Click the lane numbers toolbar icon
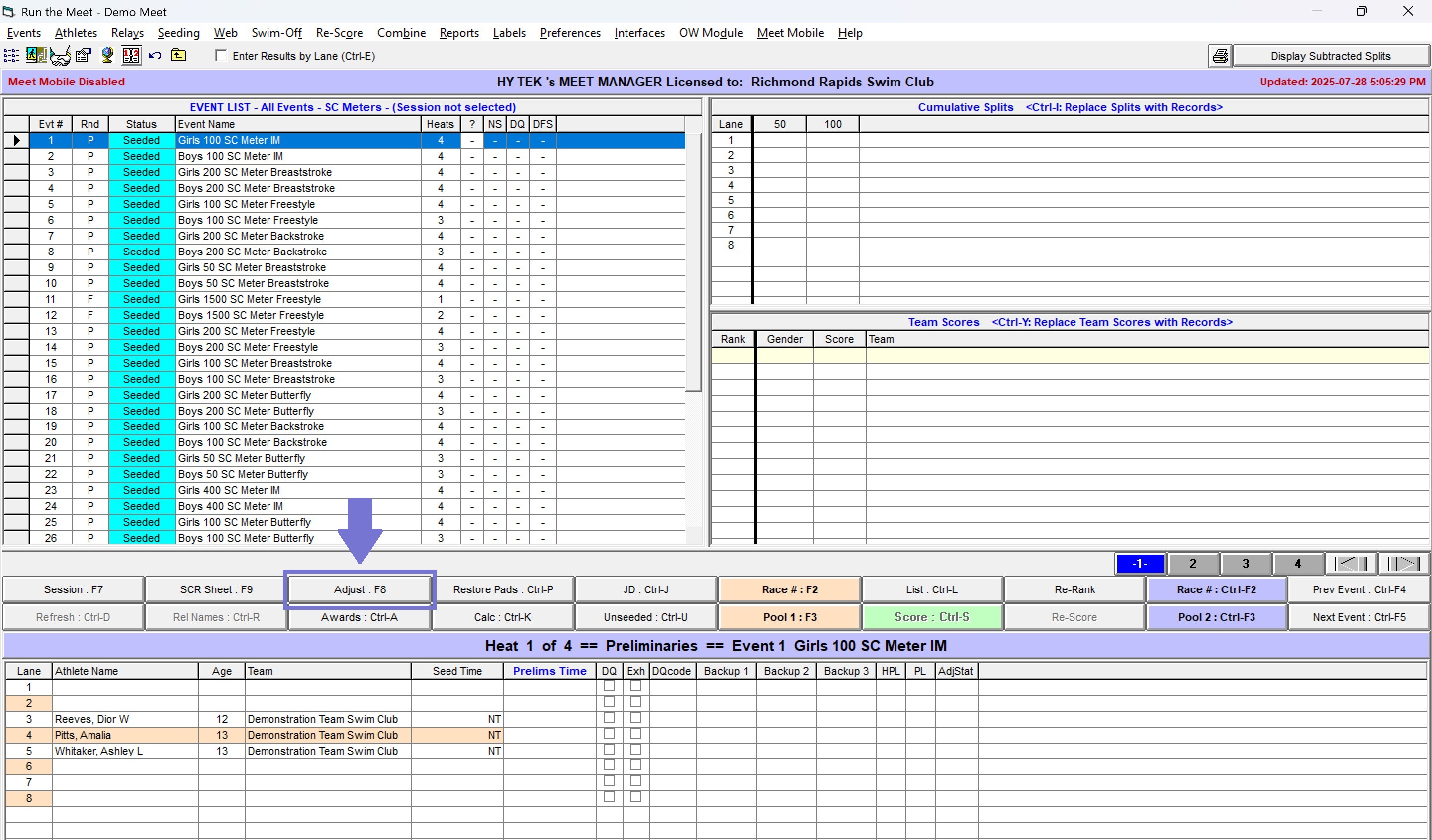The image size is (1432, 840). tap(131, 55)
